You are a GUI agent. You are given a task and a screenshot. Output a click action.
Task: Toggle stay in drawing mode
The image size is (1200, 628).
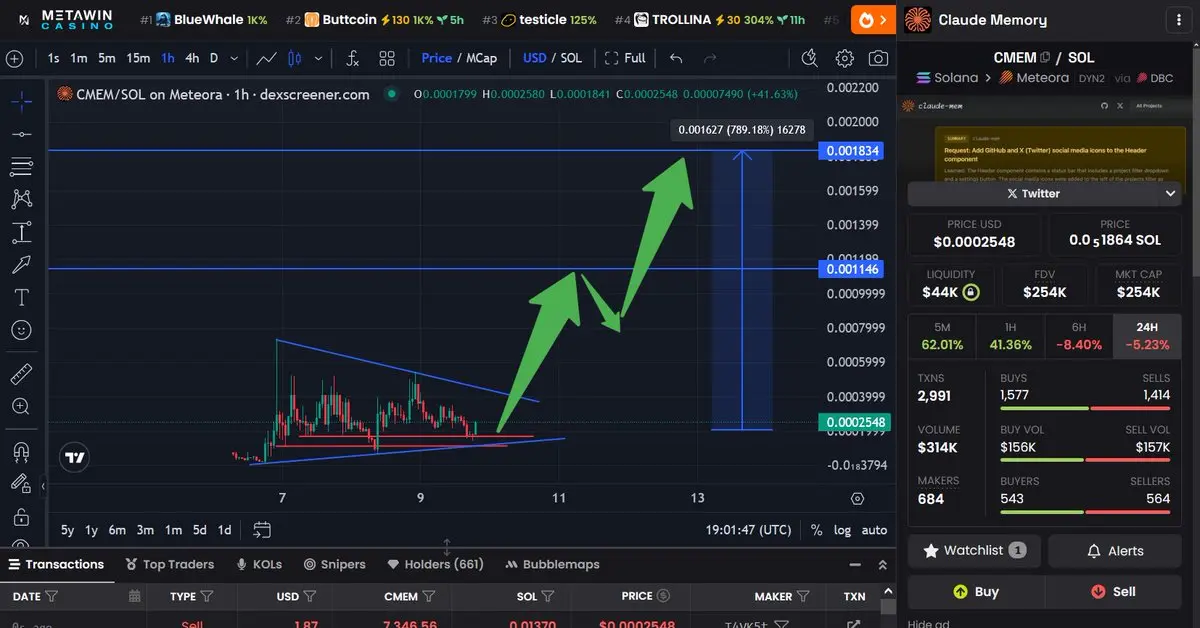coord(21,484)
